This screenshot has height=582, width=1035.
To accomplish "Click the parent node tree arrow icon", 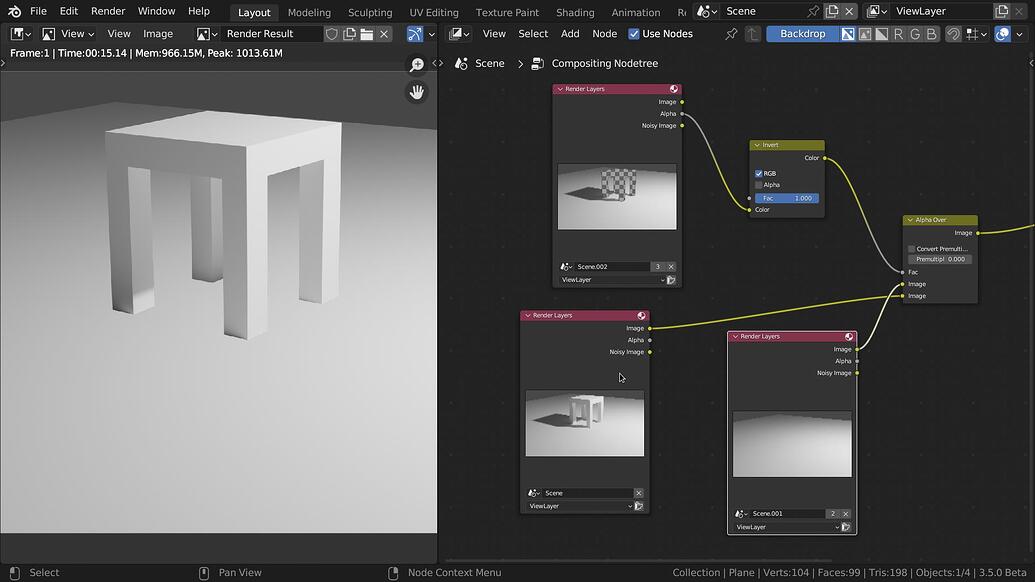I will click(752, 34).
